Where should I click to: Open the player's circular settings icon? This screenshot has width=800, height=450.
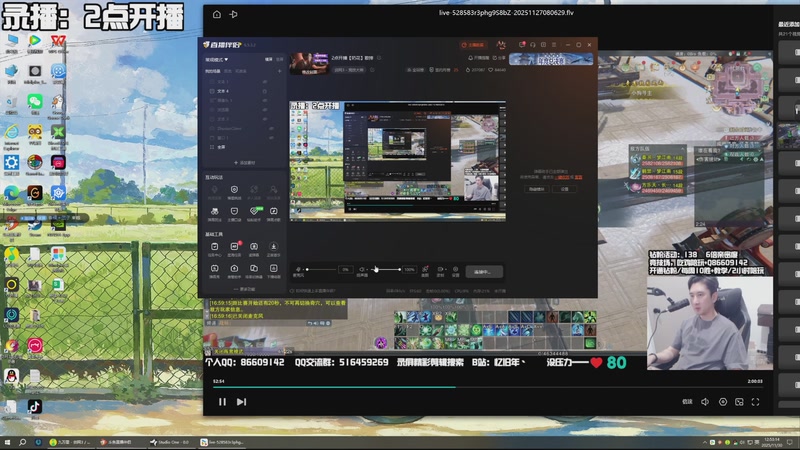point(723,402)
